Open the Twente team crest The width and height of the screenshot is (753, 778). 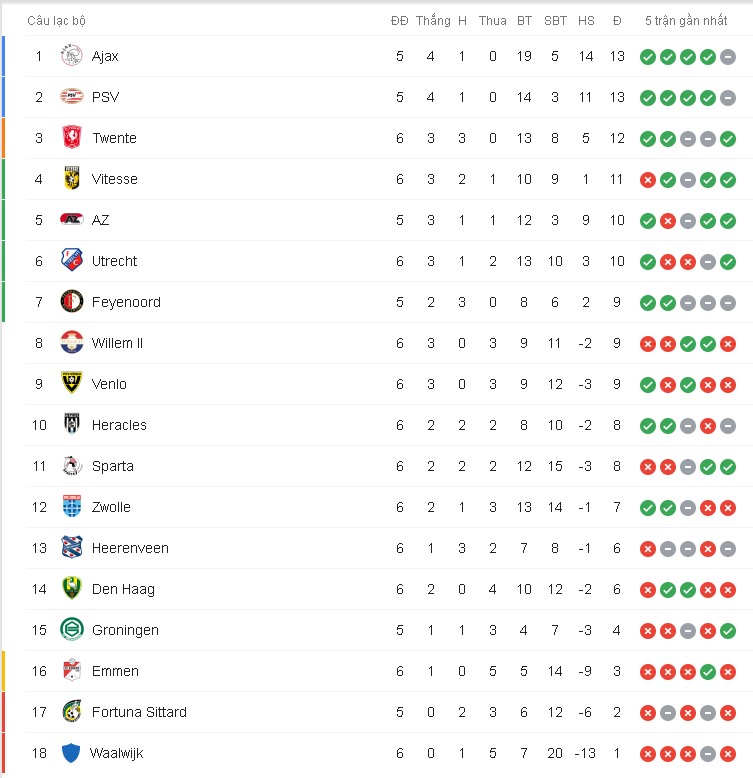[71, 137]
